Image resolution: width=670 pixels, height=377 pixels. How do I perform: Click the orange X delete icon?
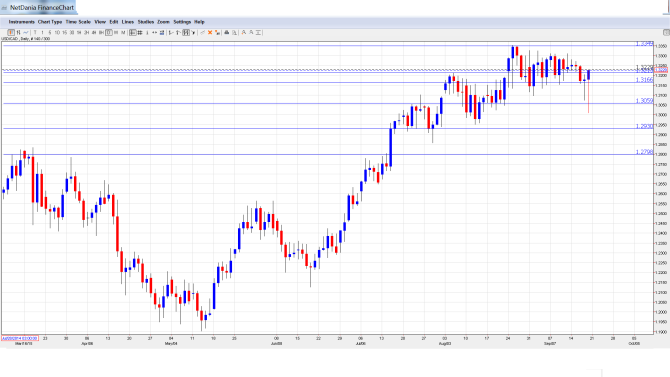pyautogui.click(x=210, y=32)
